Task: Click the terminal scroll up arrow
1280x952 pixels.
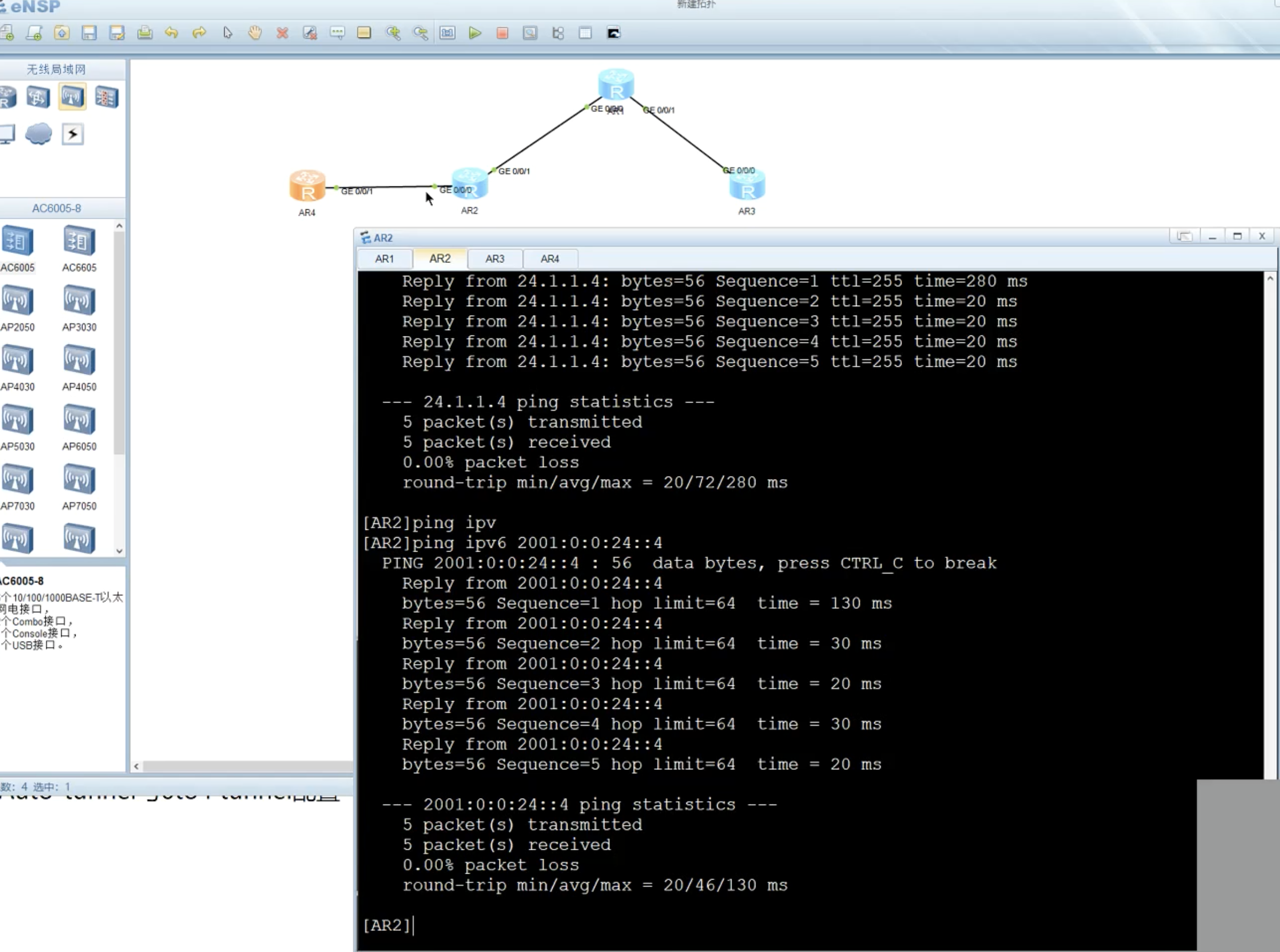Action: [1270, 278]
